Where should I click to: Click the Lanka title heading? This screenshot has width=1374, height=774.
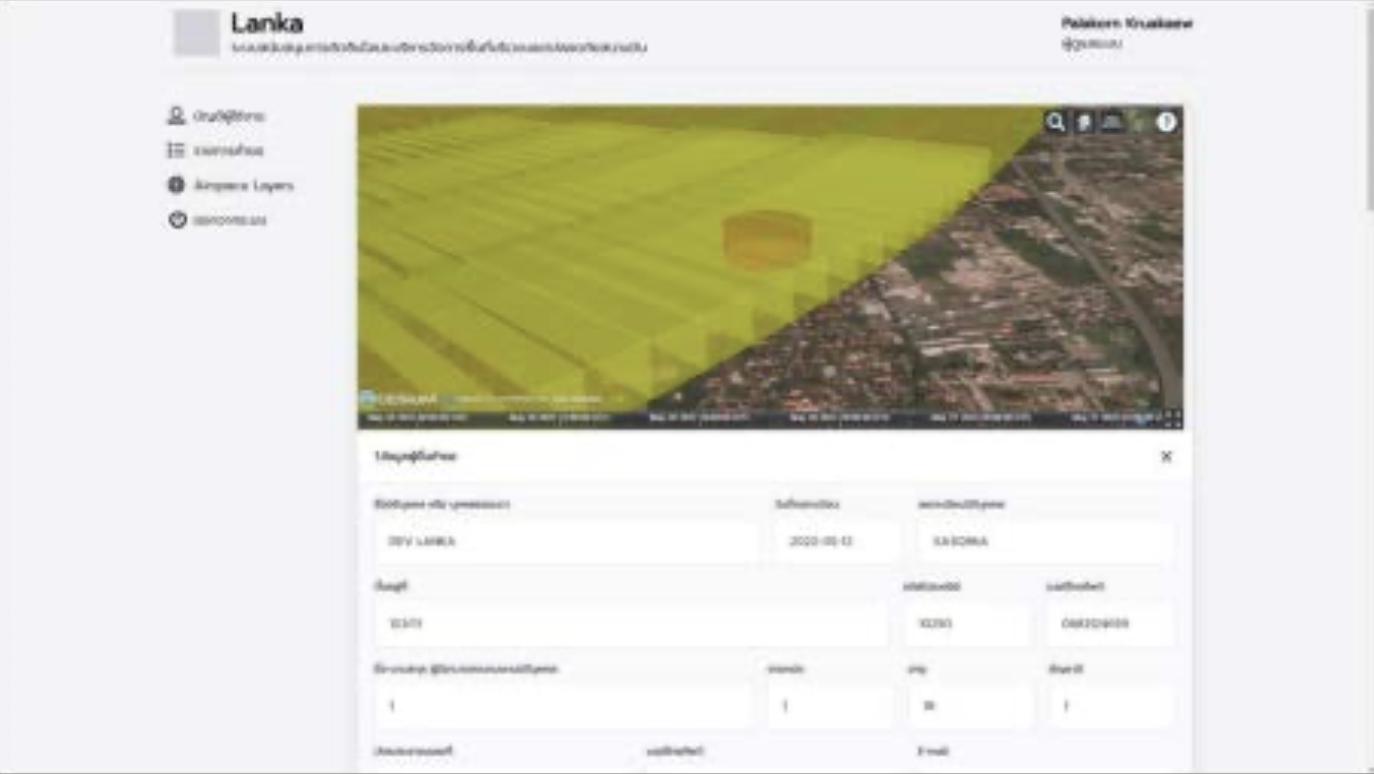pos(267,23)
